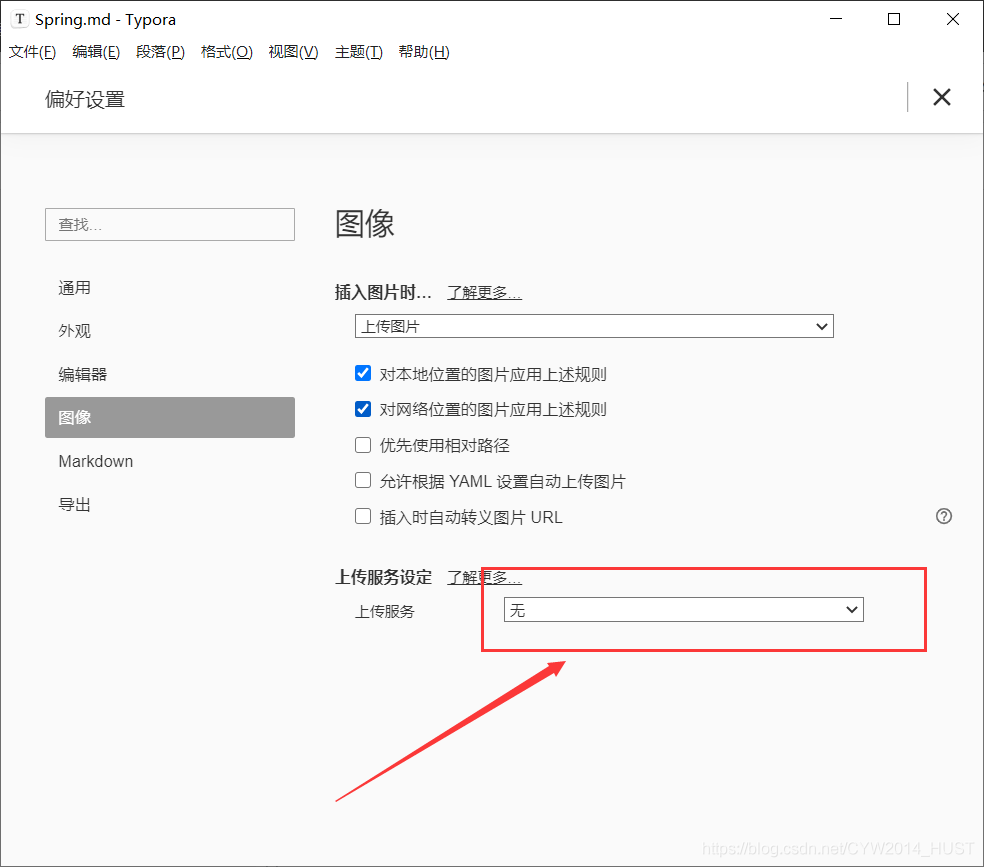Viewport: 984px width, 867px height.
Task: Disable 对网络位置的图片应用上述规则
Action: pos(363,409)
